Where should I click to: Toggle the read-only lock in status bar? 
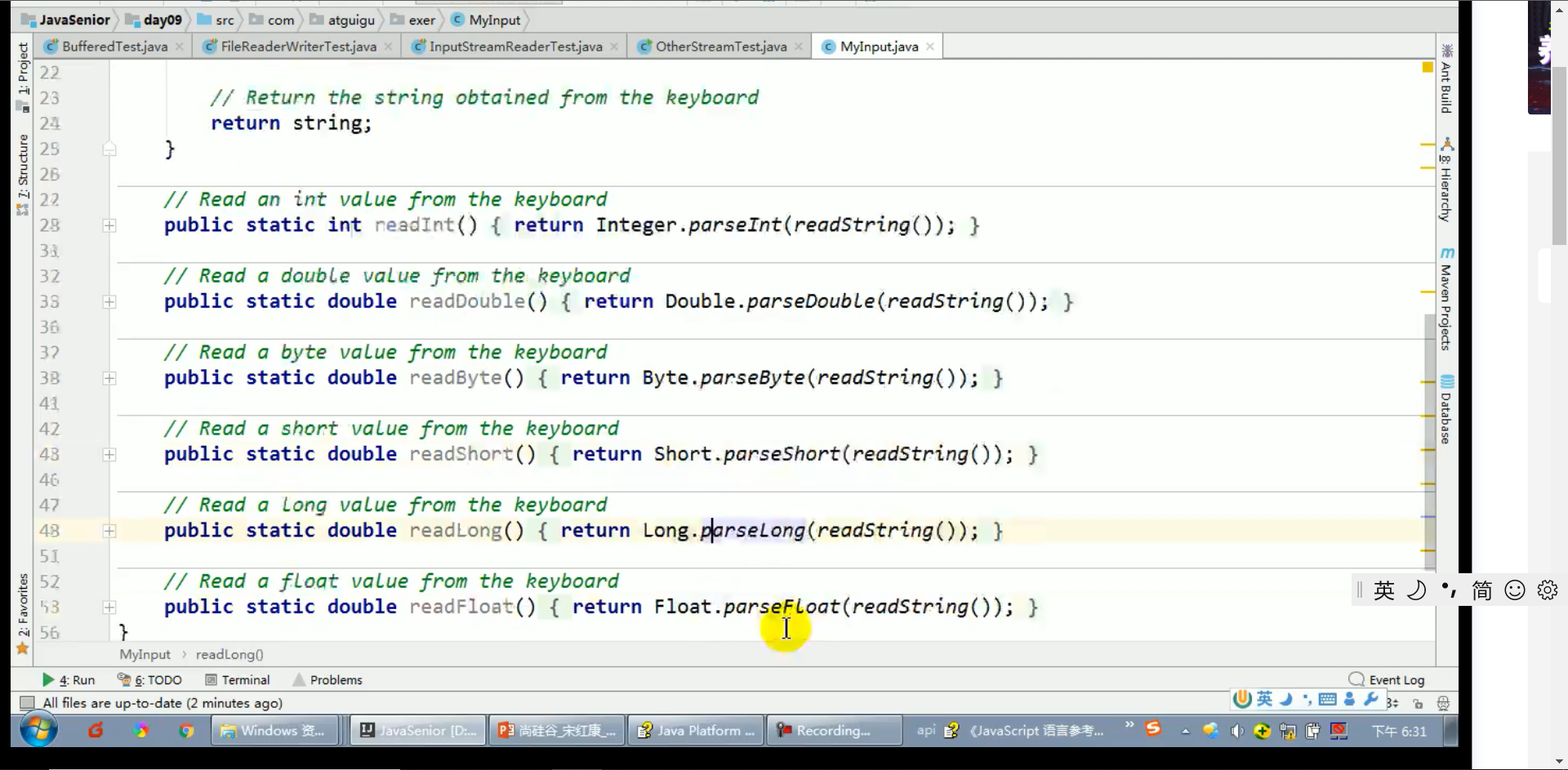point(1418,703)
